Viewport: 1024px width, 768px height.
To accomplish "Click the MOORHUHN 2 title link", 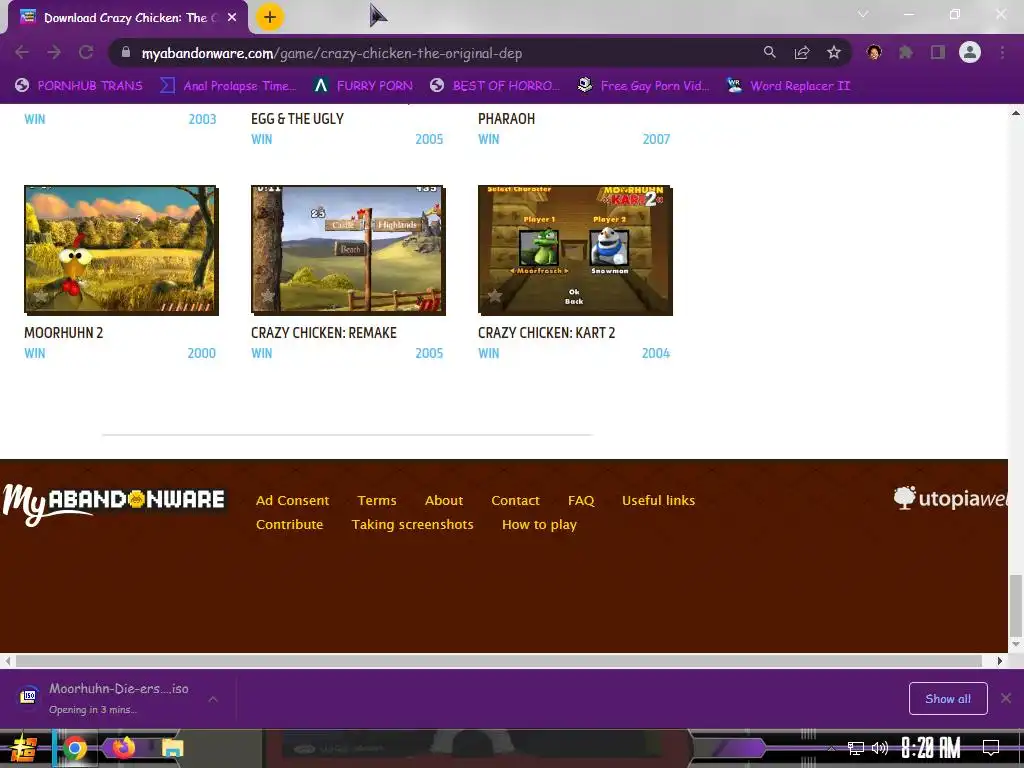I will (x=63, y=332).
